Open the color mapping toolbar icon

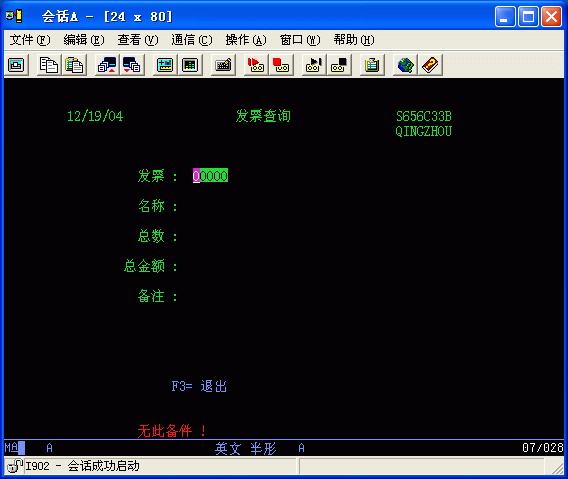[x=190, y=65]
